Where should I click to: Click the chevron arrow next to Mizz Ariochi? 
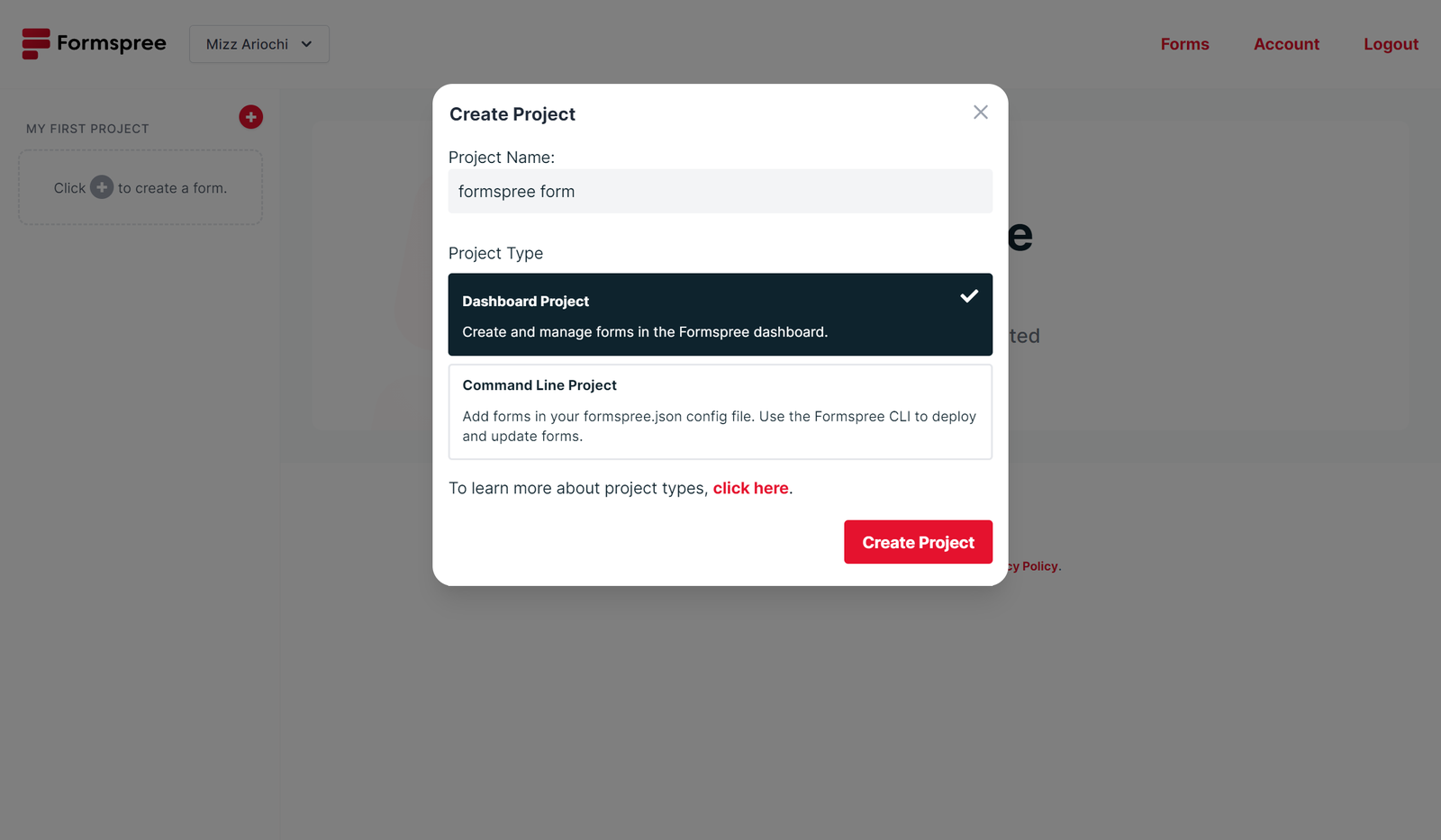click(x=306, y=44)
